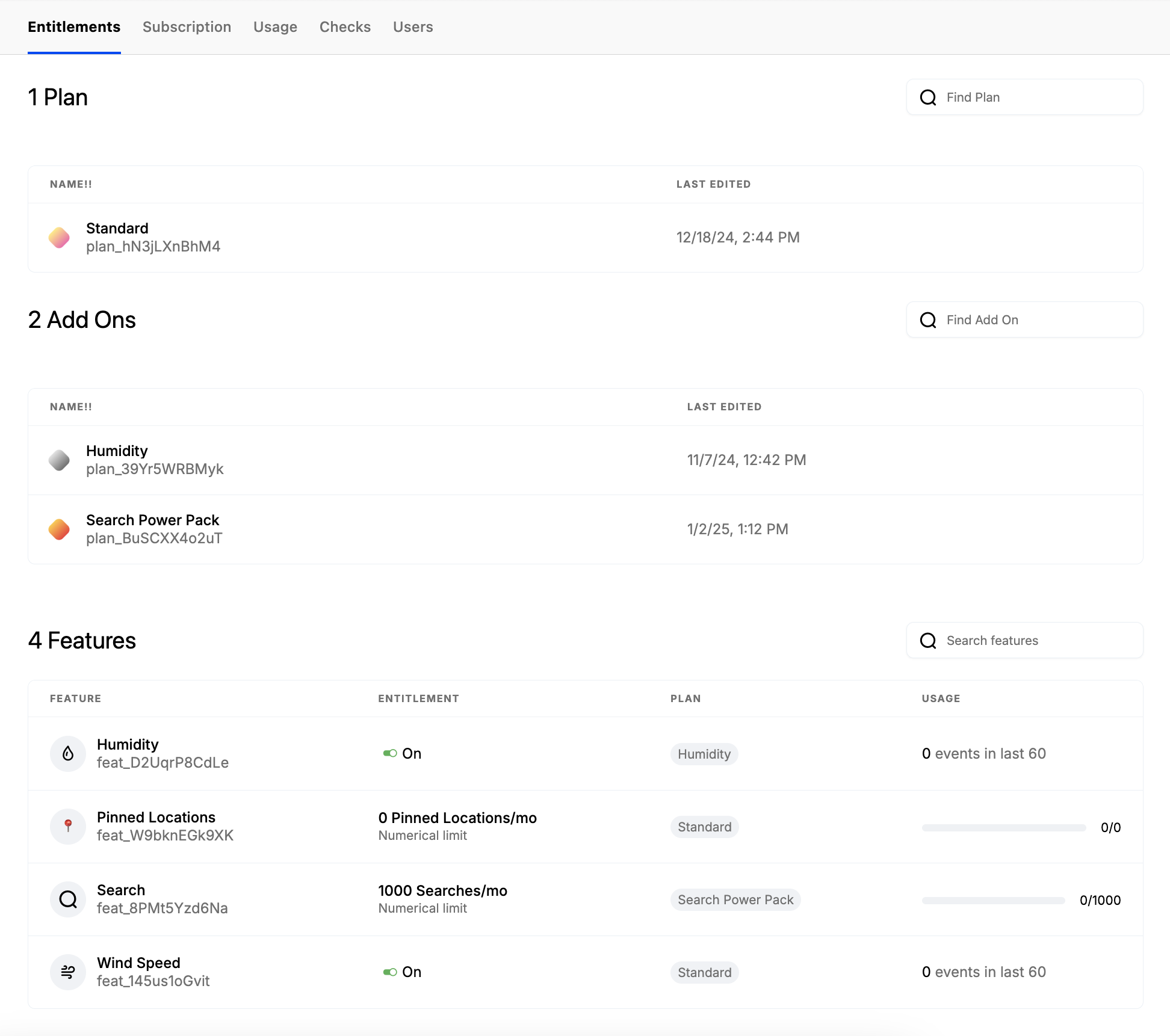Screen dimensions: 1170x1036
Task: Open the Usage tab
Action: pyautogui.click(x=275, y=27)
